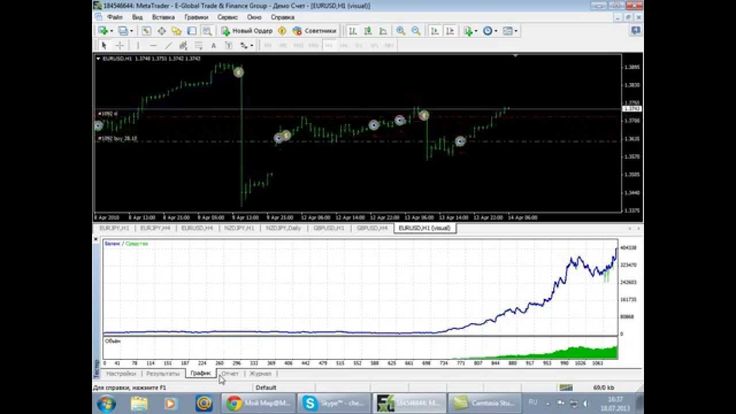Toggle the Советники expert advisors button

pos(314,31)
